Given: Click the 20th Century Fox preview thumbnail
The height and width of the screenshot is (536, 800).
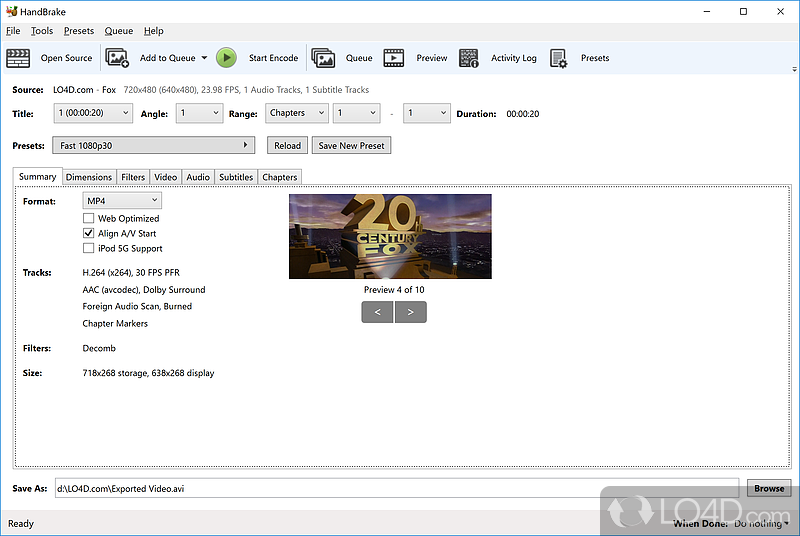Looking at the screenshot, I should coord(390,236).
